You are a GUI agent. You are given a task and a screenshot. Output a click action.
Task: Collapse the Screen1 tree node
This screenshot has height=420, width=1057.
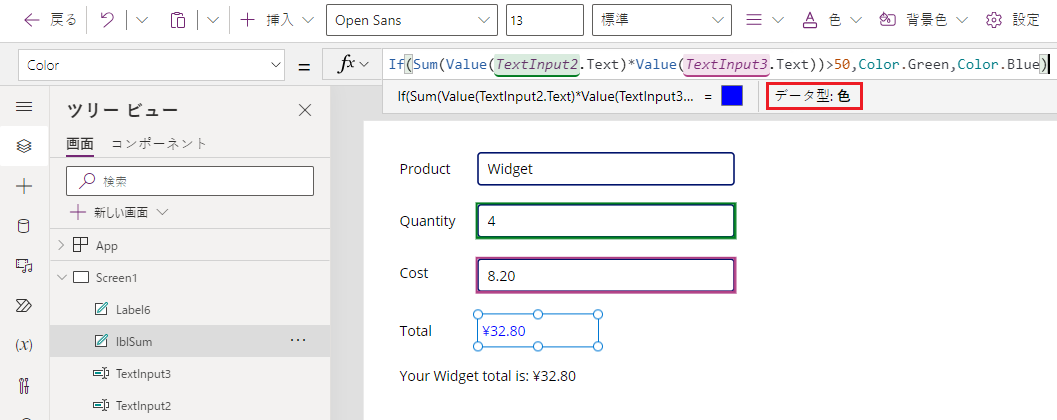(62, 277)
